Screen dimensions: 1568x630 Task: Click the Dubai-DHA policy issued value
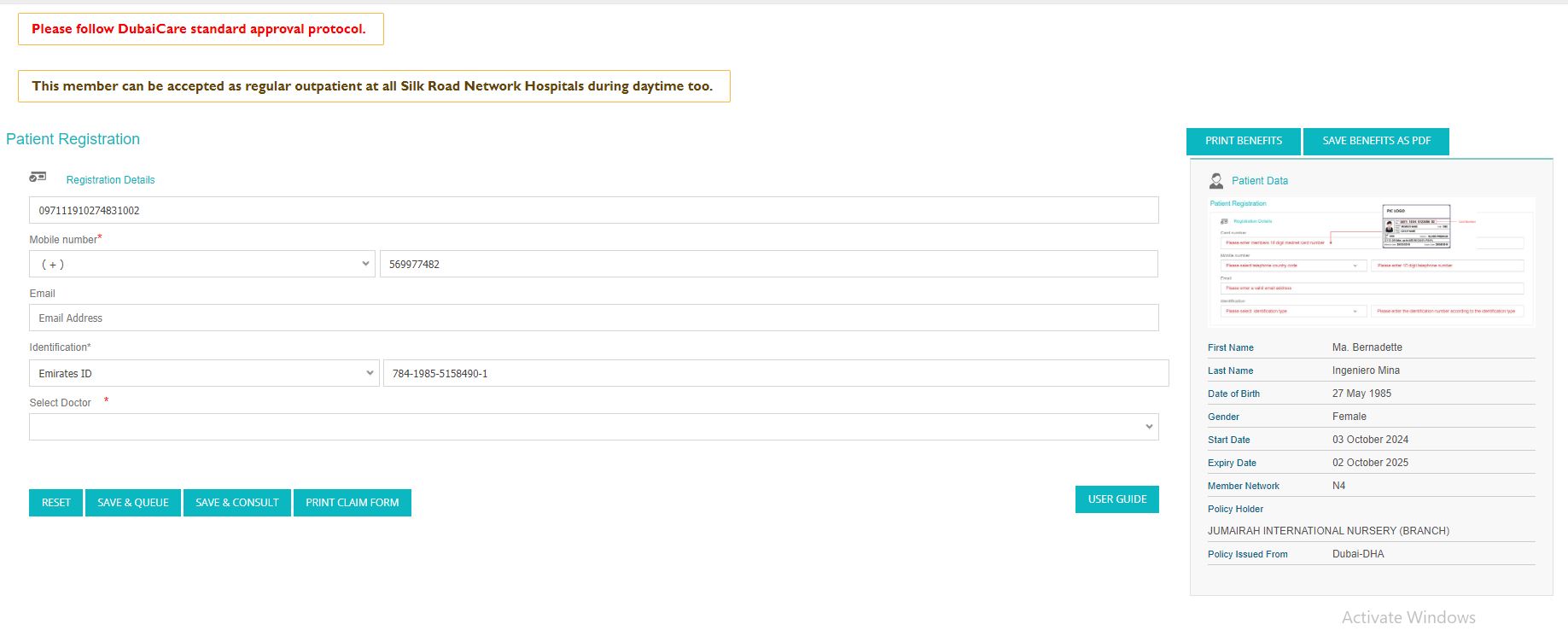coord(1358,554)
